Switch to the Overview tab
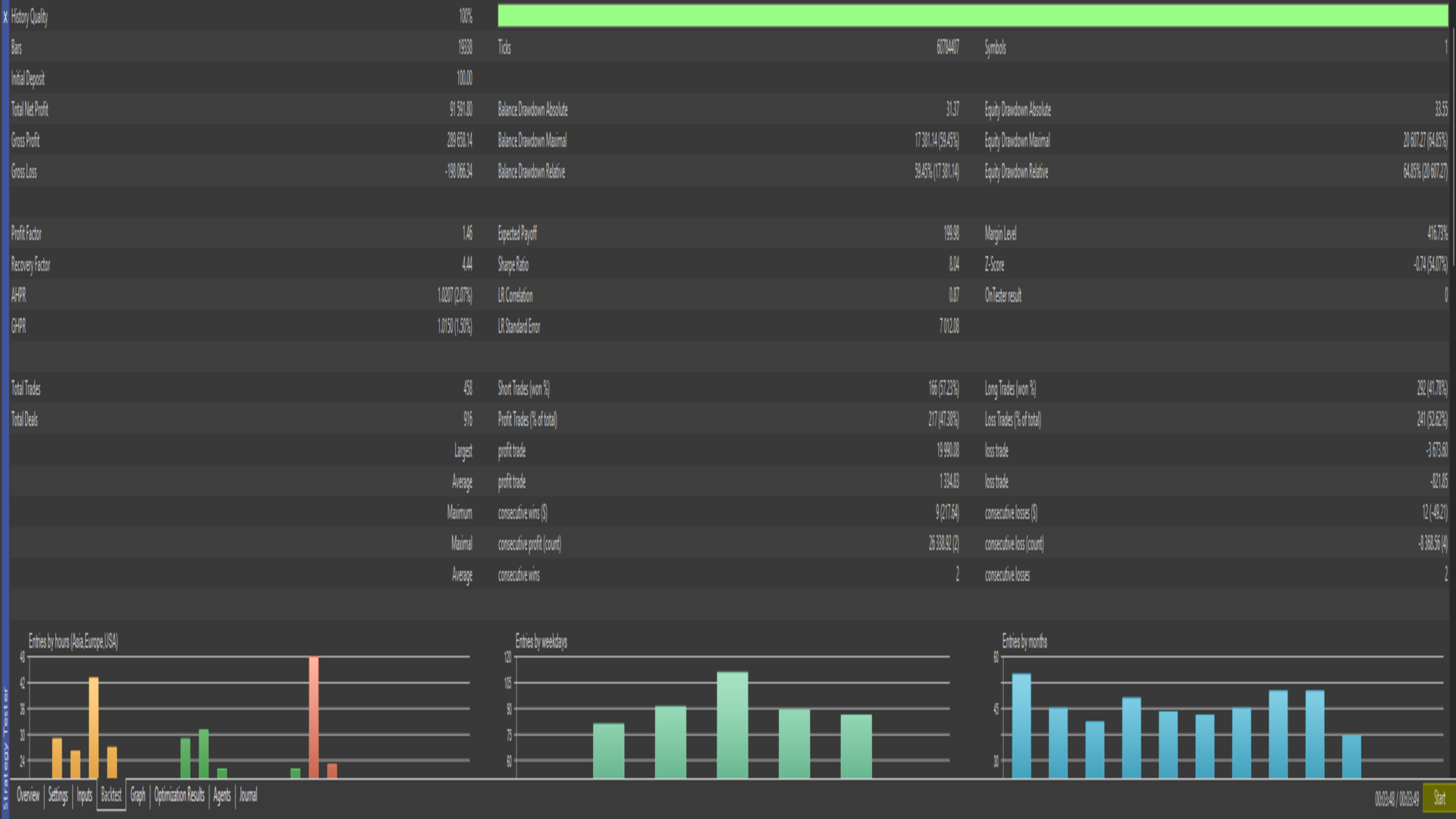The image size is (1456, 819). pos(28,795)
